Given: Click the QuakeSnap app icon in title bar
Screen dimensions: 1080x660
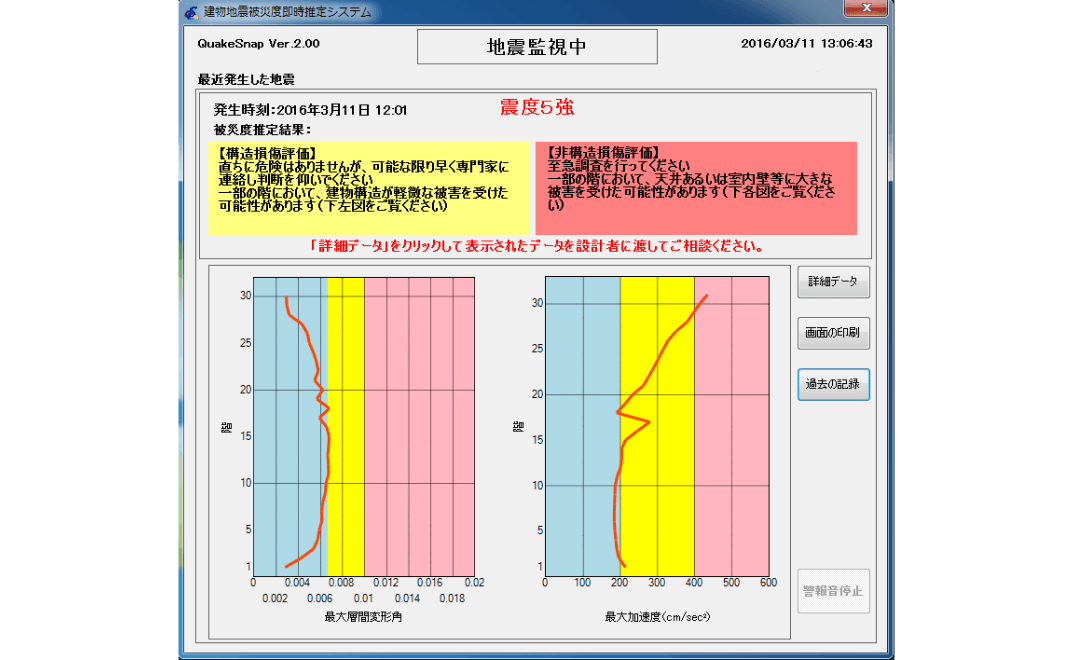Looking at the screenshot, I should tap(191, 12).
